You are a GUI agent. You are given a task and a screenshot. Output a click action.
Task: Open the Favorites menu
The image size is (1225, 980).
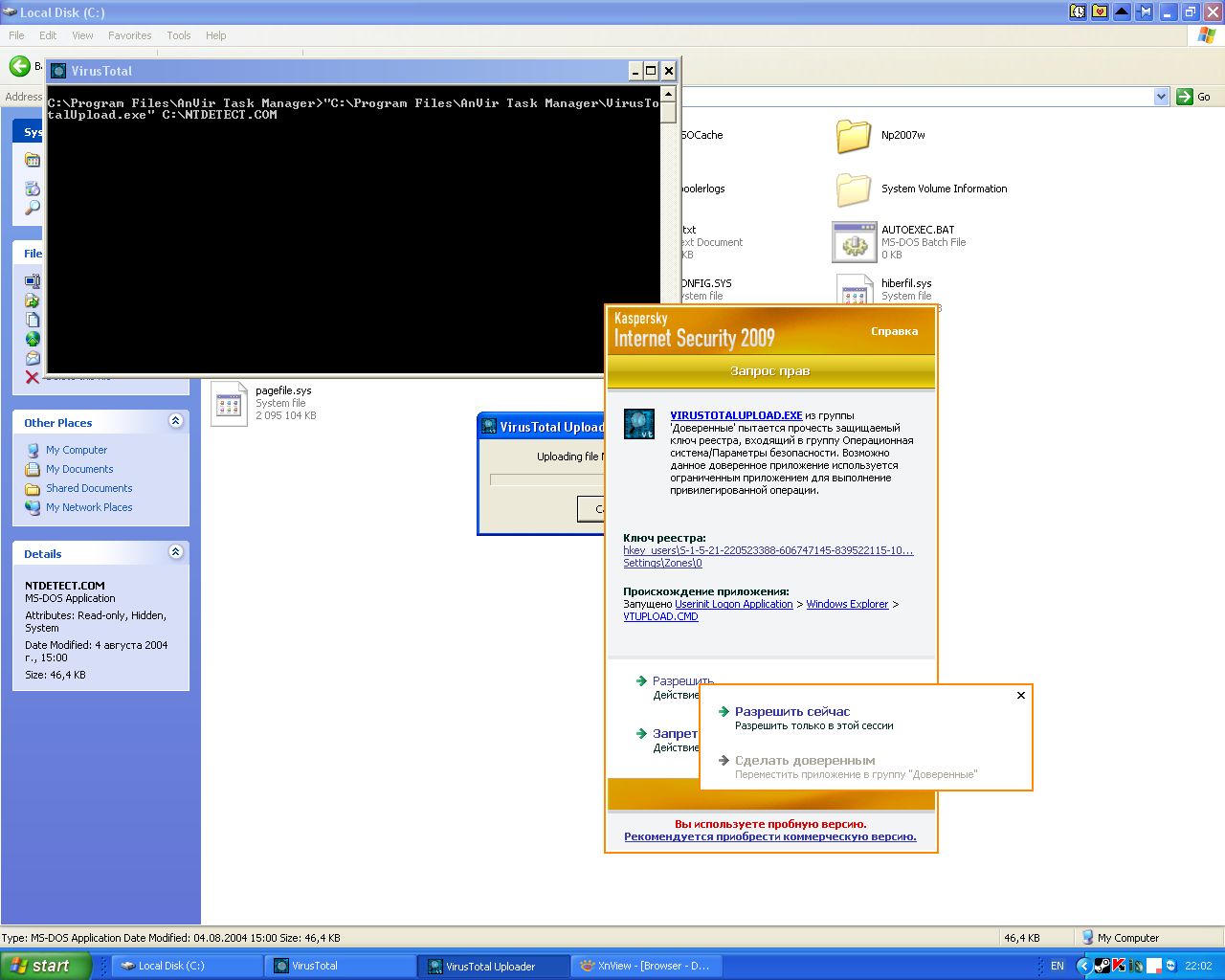pos(130,35)
